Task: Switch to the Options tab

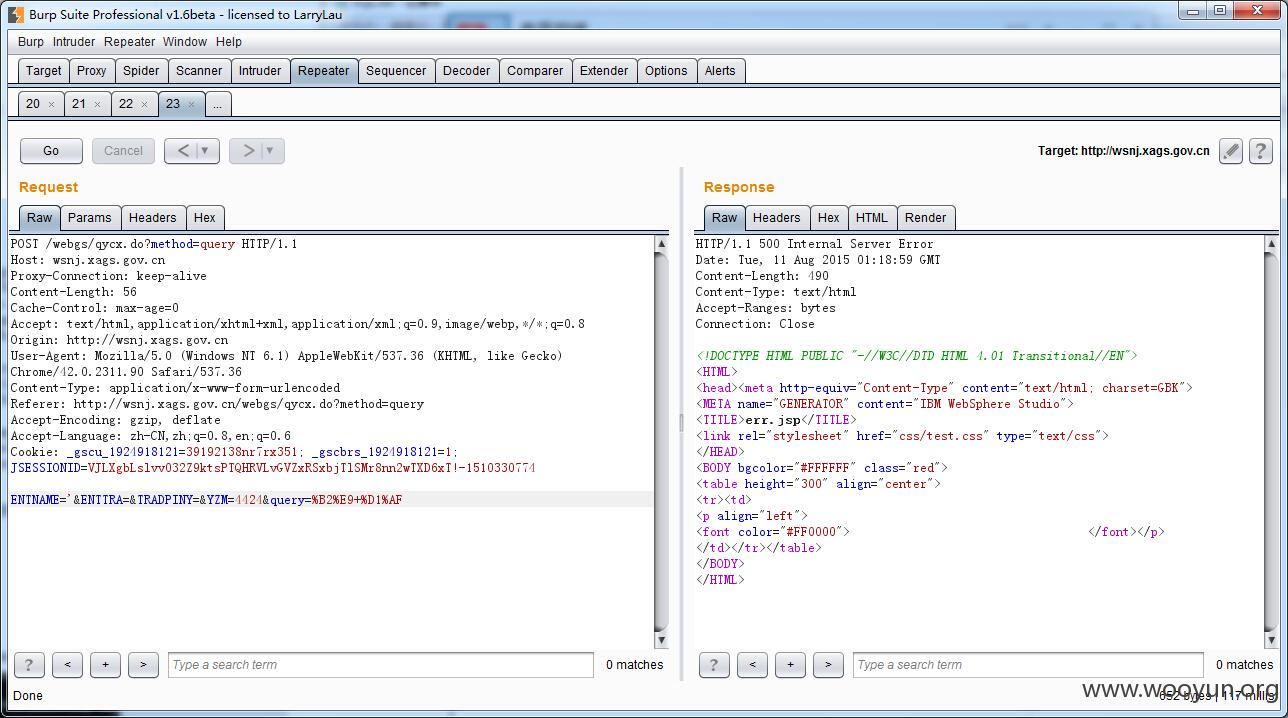Action: (666, 71)
